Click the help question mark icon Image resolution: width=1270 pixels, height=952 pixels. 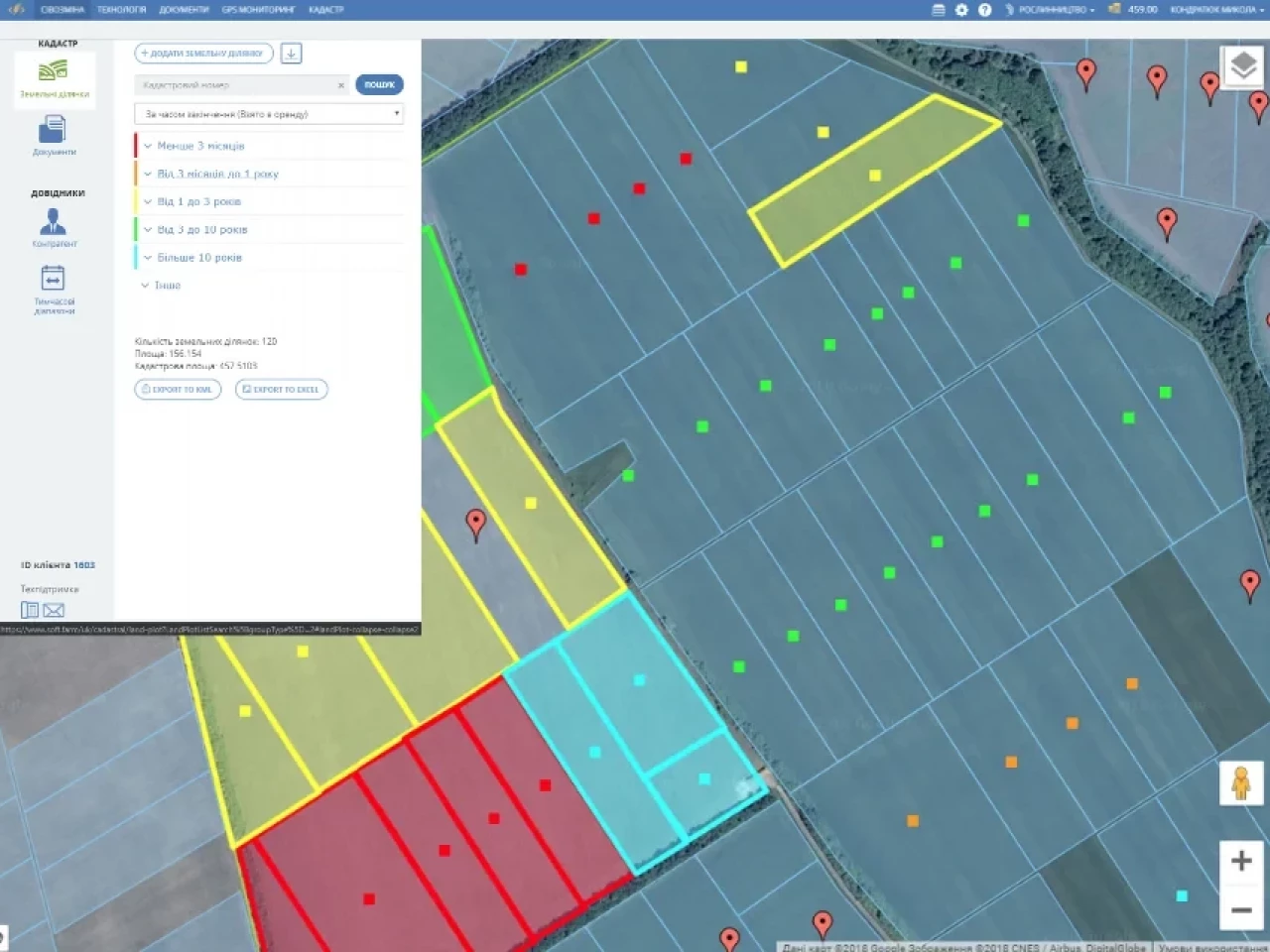(984, 10)
